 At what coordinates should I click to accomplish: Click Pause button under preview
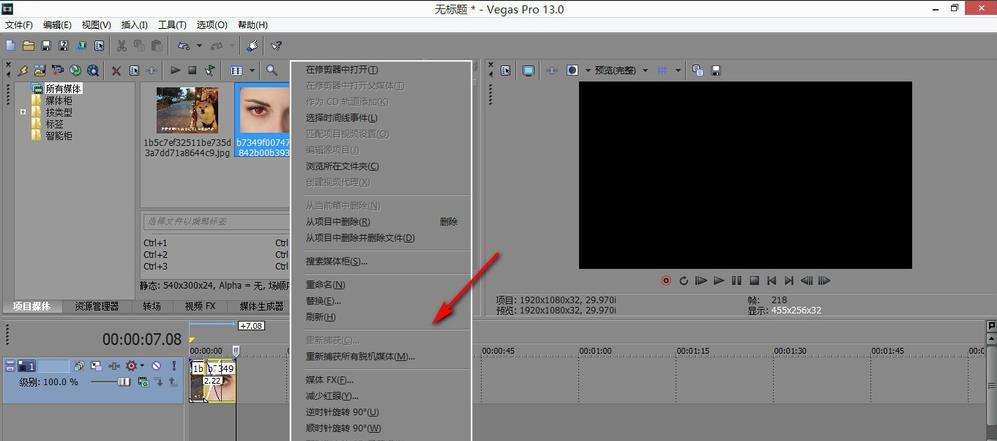click(x=736, y=280)
